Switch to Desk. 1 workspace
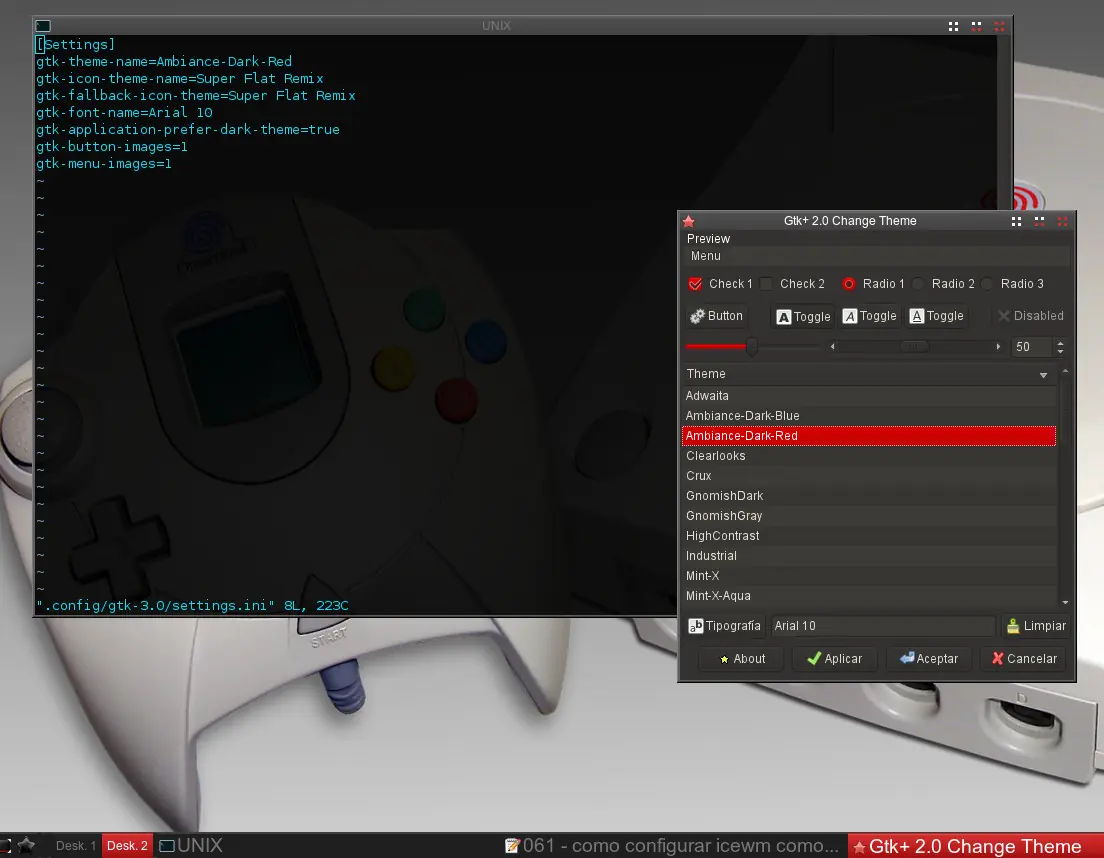The width and height of the screenshot is (1104, 858). pyautogui.click(x=76, y=845)
